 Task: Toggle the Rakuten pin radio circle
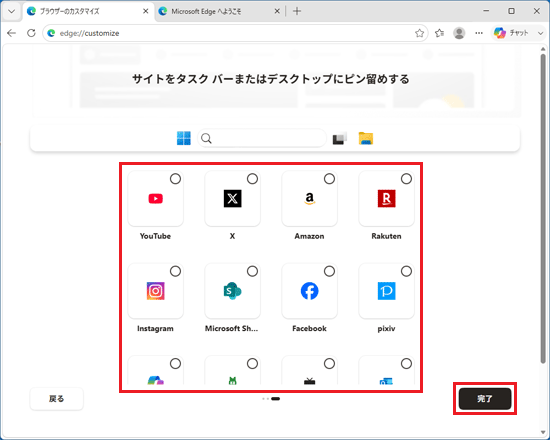point(406,179)
